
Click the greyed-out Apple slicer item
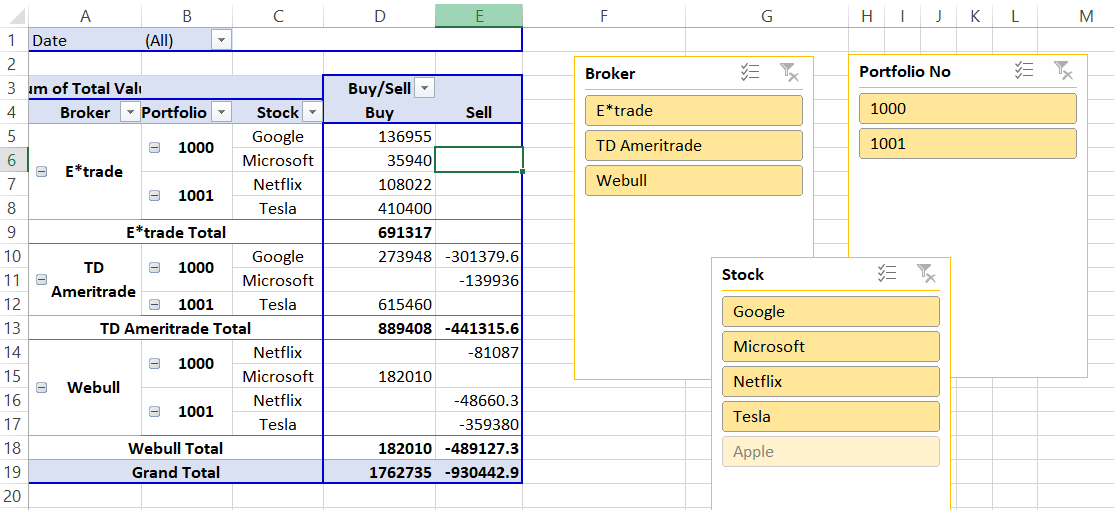pyautogui.click(x=830, y=451)
